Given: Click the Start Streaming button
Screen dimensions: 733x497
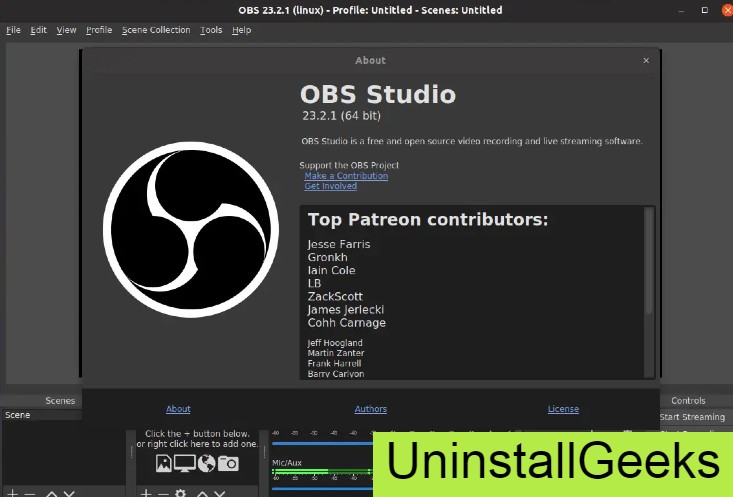Looking at the screenshot, I should [692, 417].
